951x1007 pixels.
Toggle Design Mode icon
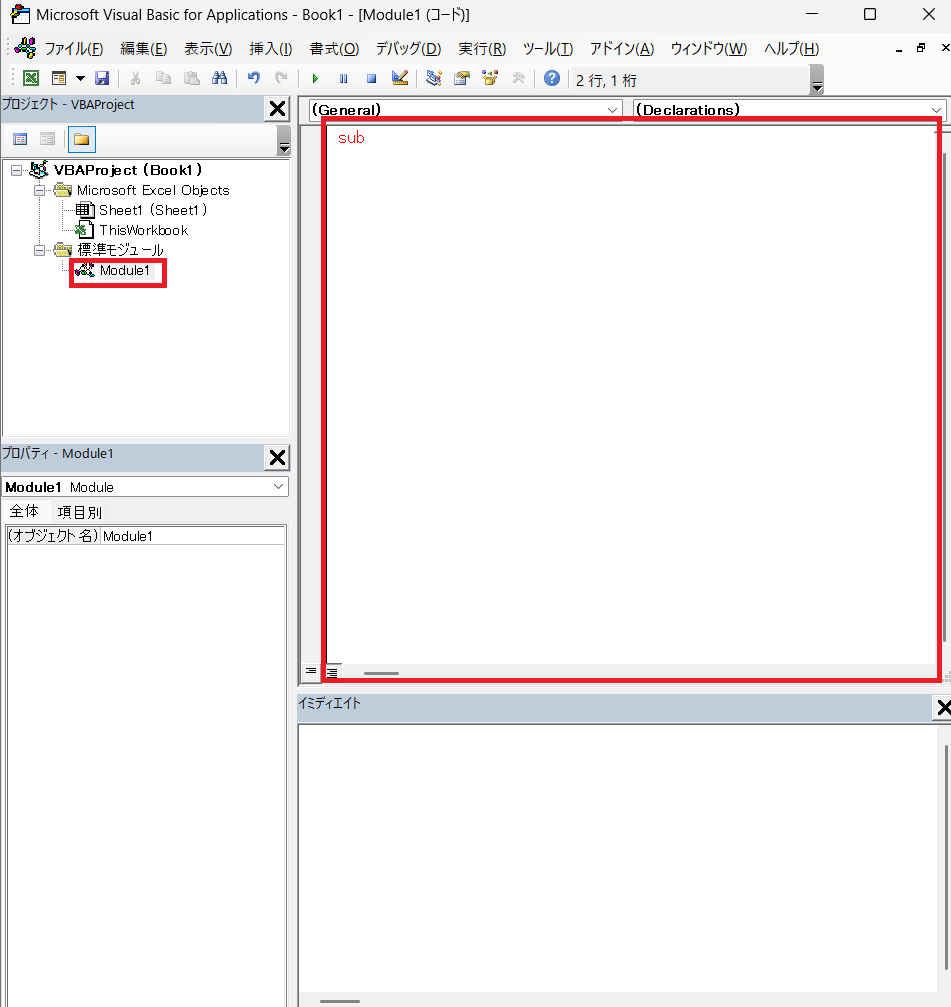[x=399, y=78]
